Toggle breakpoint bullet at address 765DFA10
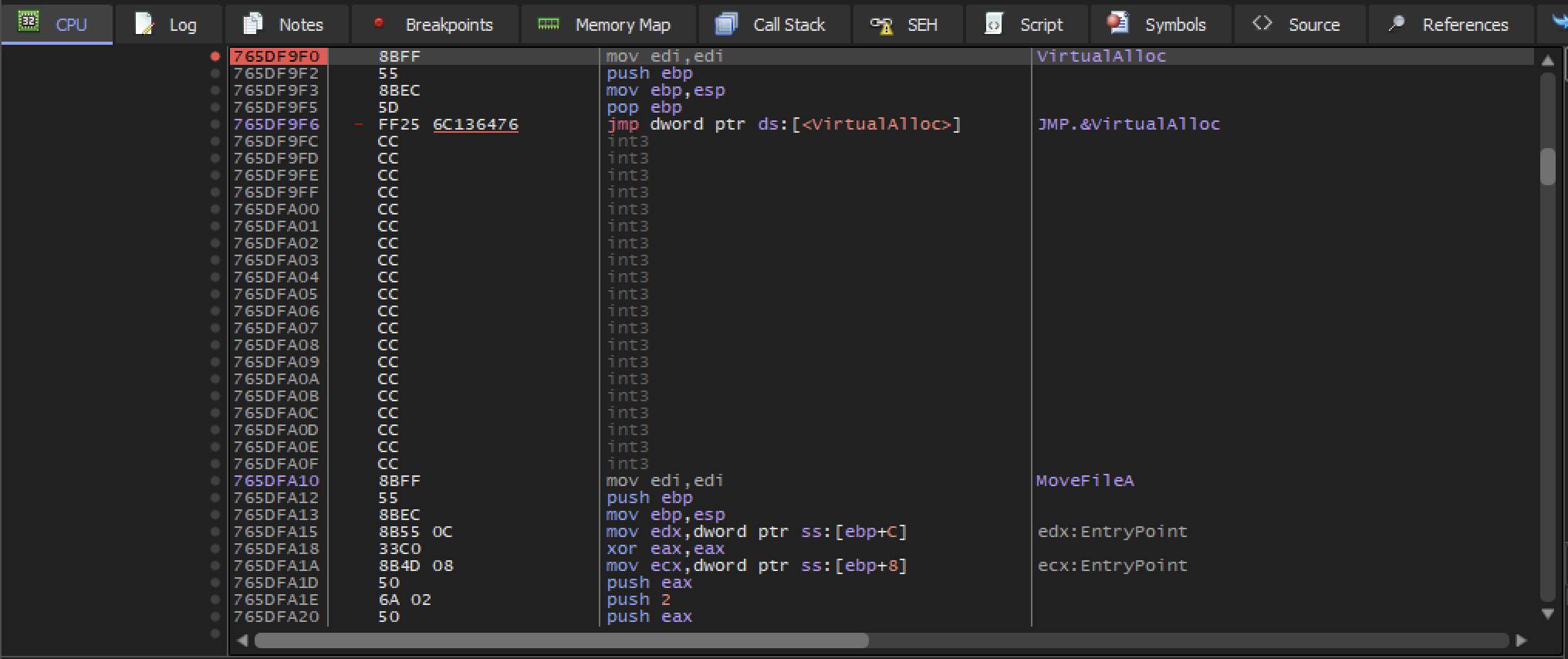1568x659 pixels. pyautogui.click(x=215, y=481)
